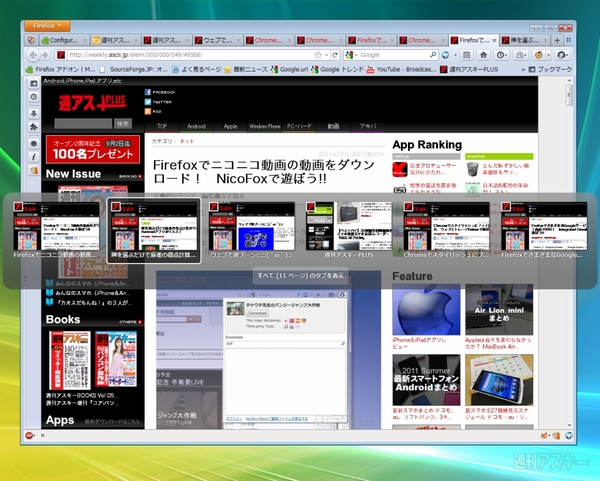This screenshot has width=600, height=481.
Task: Open the gear settings icon in left sidebar strip
Action: coord(34,143)
